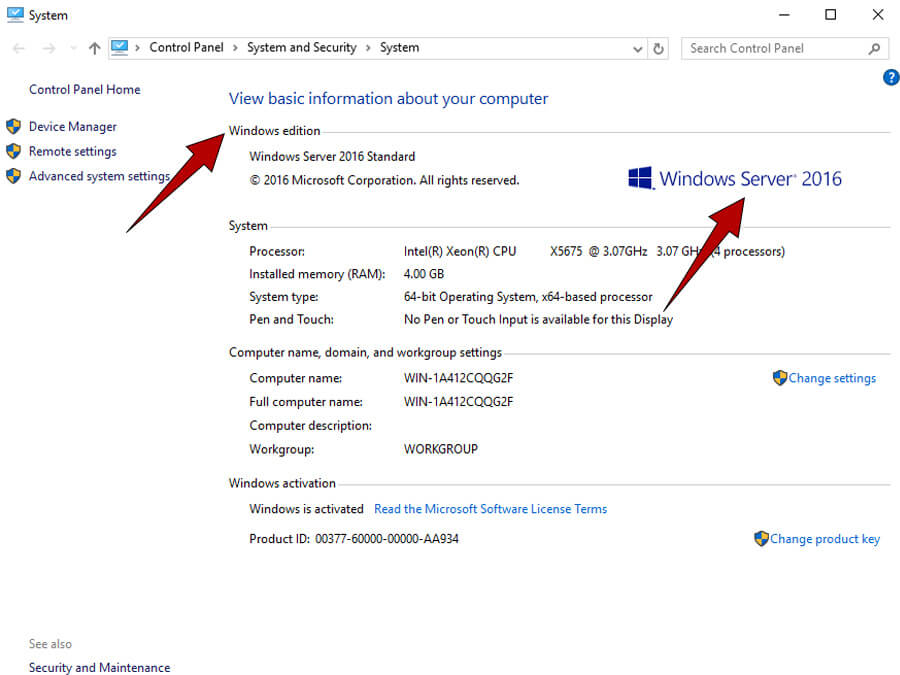900x675 pixels.
Task: Select the 'Intel(R) Xeon(R) CPU' processor text
Action: pos(460,251)
